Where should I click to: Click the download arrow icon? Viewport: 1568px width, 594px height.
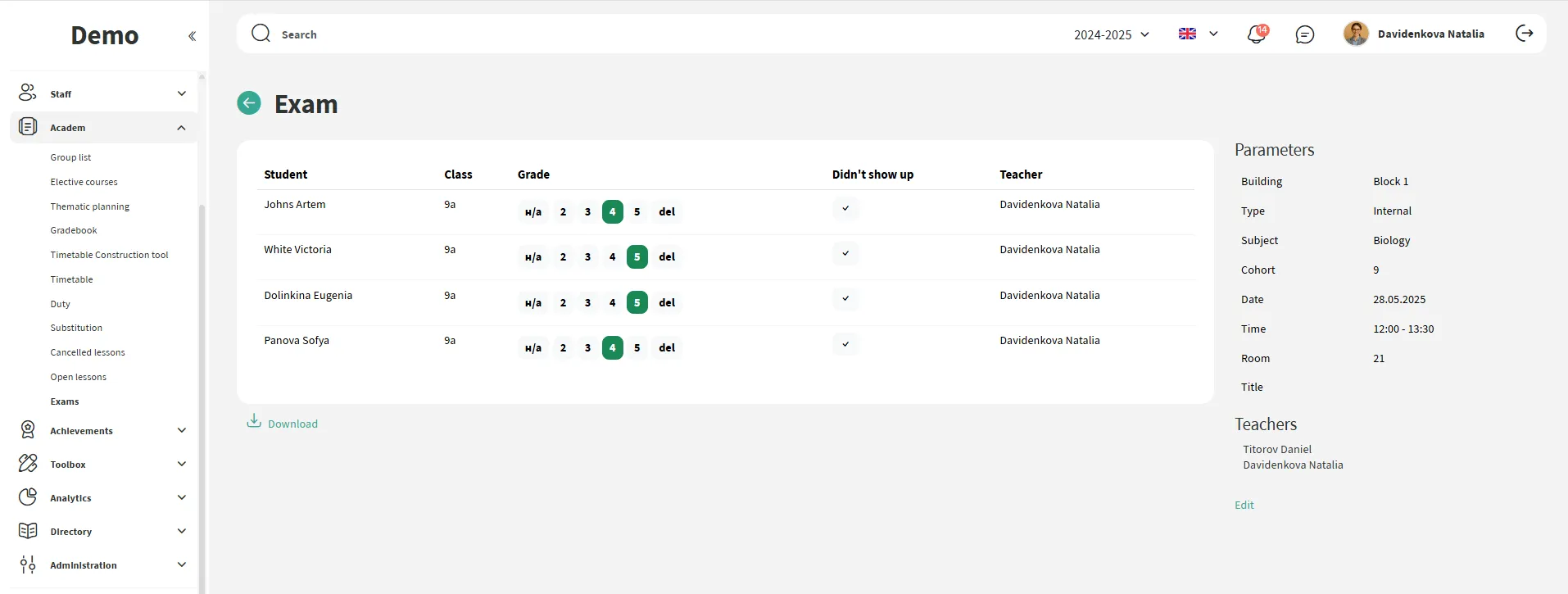point(254,421)
